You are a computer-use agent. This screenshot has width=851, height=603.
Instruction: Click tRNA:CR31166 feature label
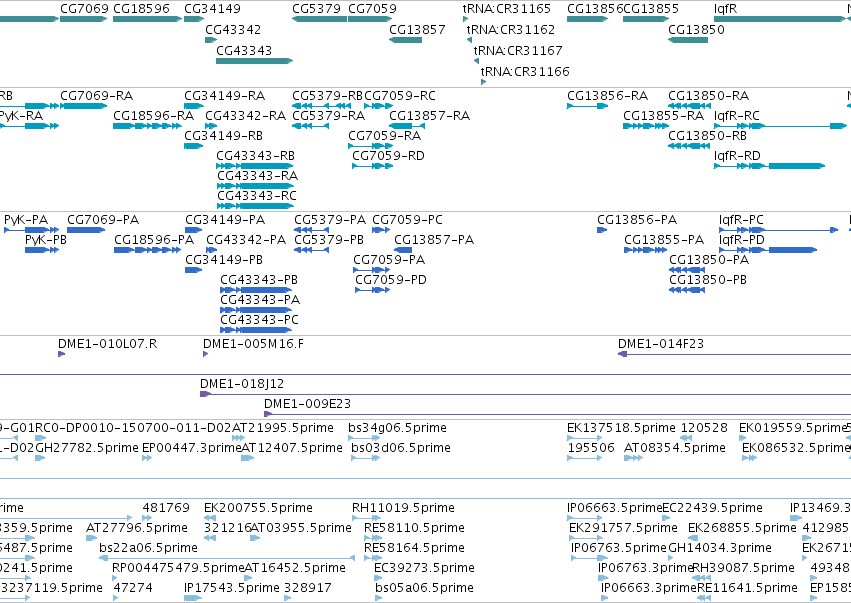(x=525, y=71)
